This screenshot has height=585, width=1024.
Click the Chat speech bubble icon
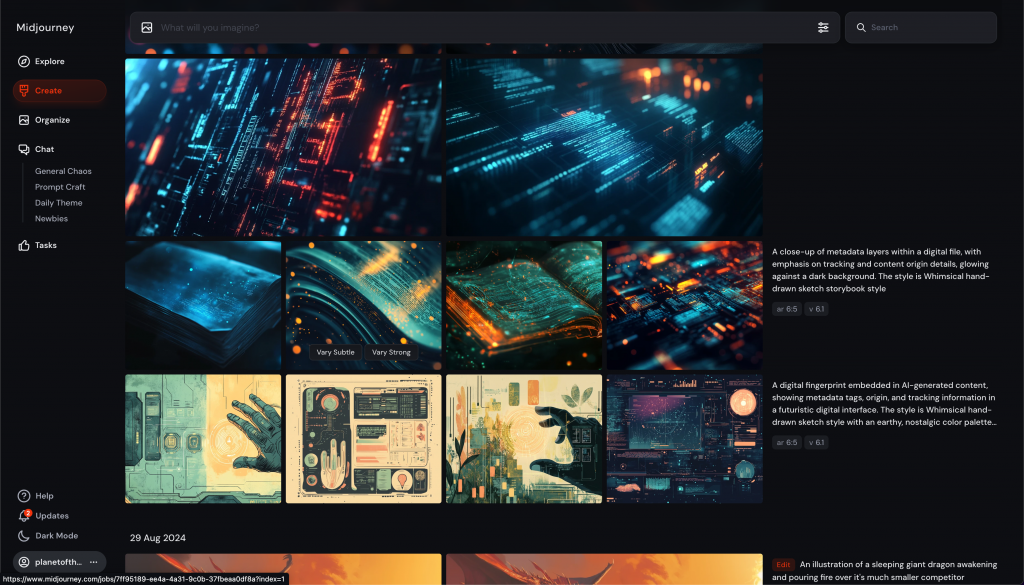click(24, 149)
